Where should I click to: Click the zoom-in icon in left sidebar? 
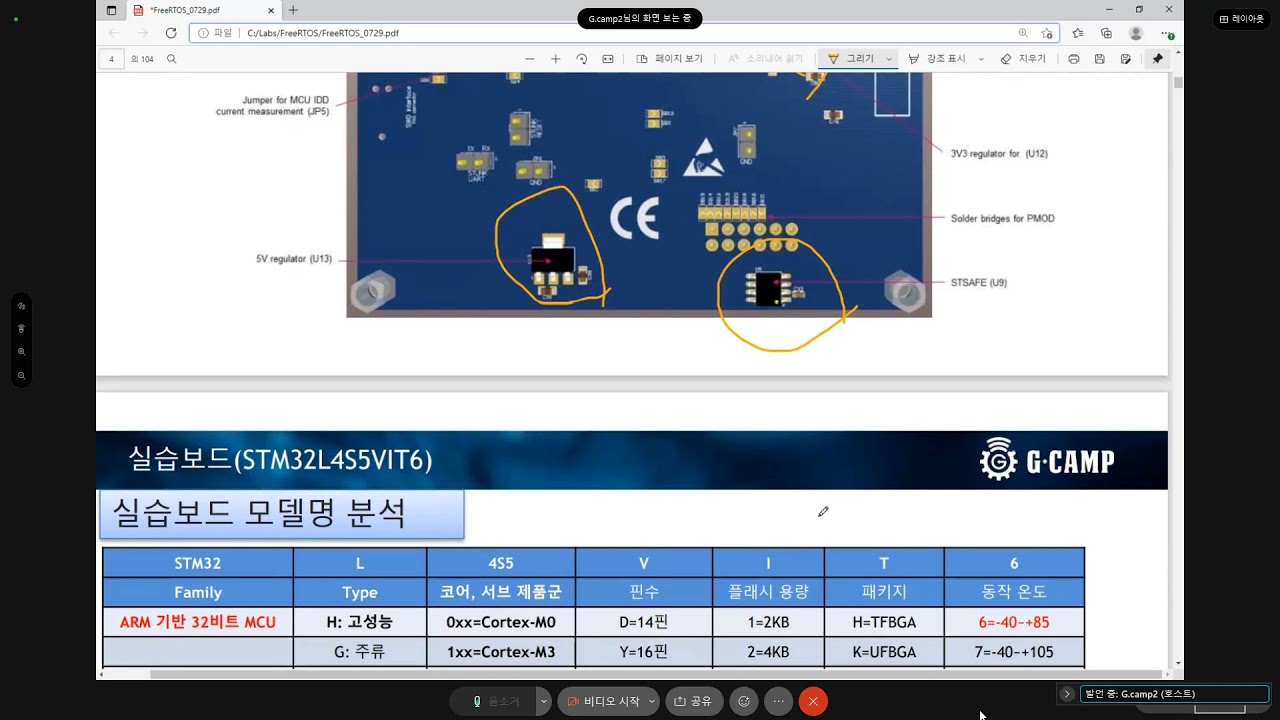21,352
